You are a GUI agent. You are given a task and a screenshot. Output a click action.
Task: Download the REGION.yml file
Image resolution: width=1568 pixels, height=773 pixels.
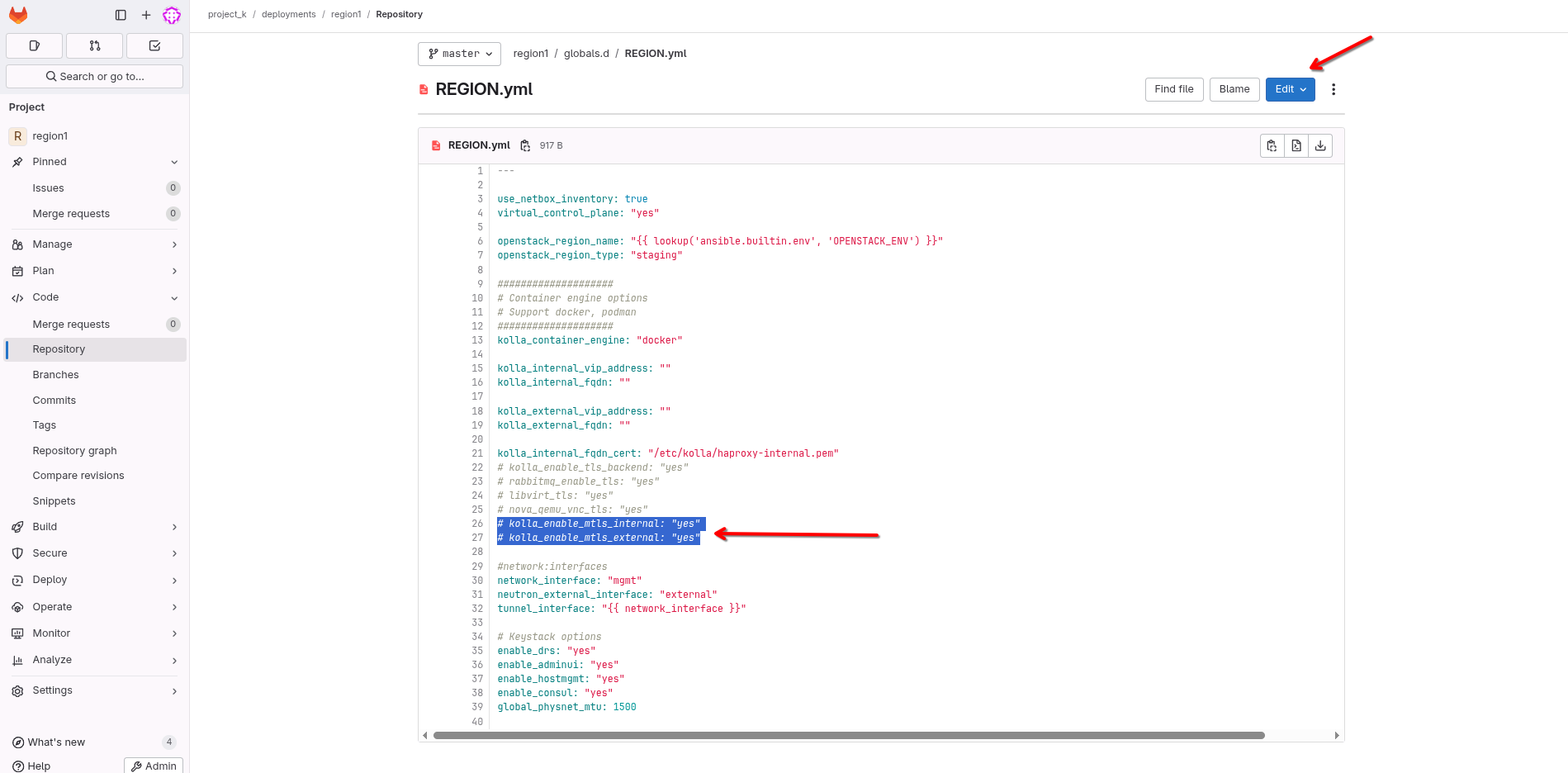tap(1320, 146)
